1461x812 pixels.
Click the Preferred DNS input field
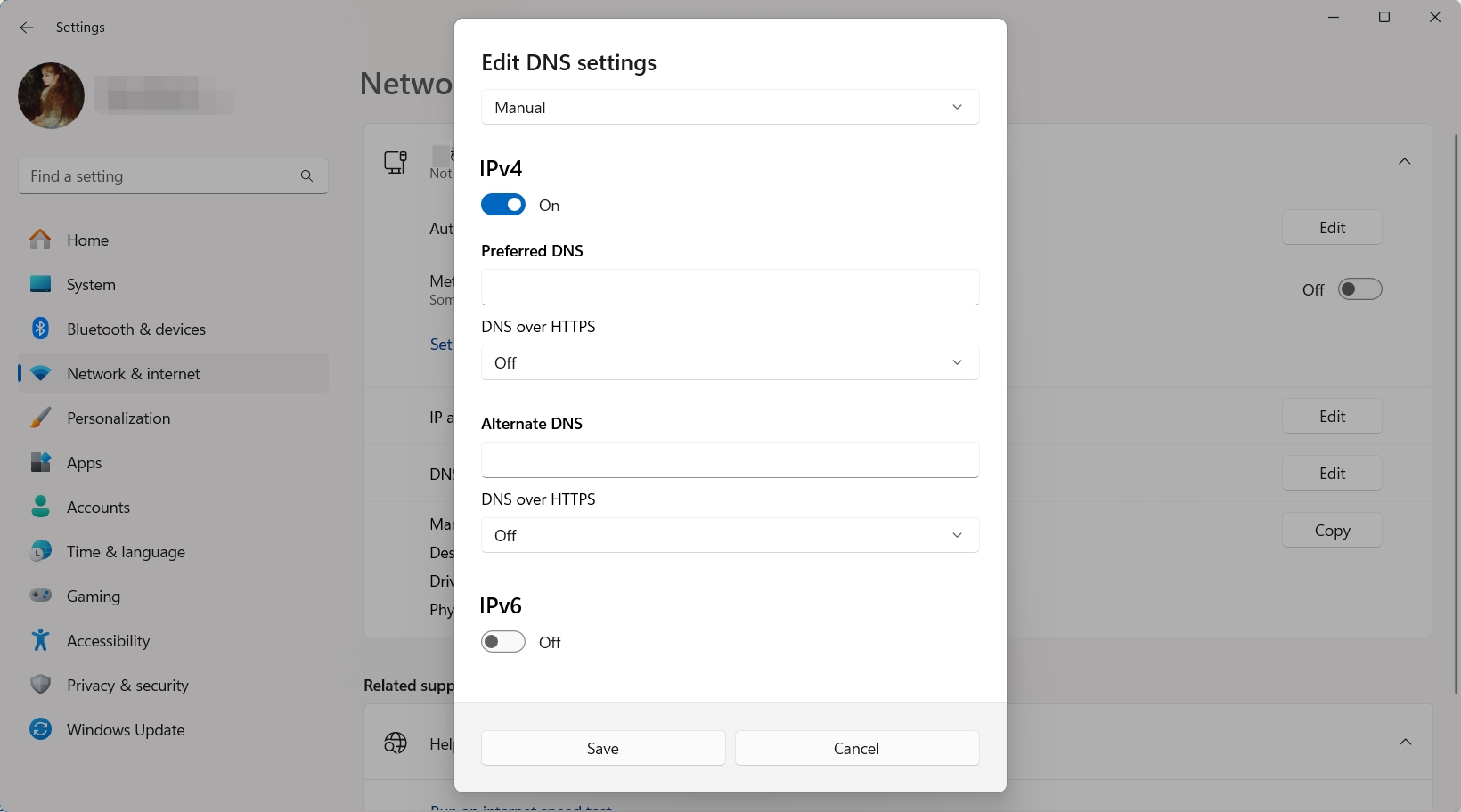(730, 287)
